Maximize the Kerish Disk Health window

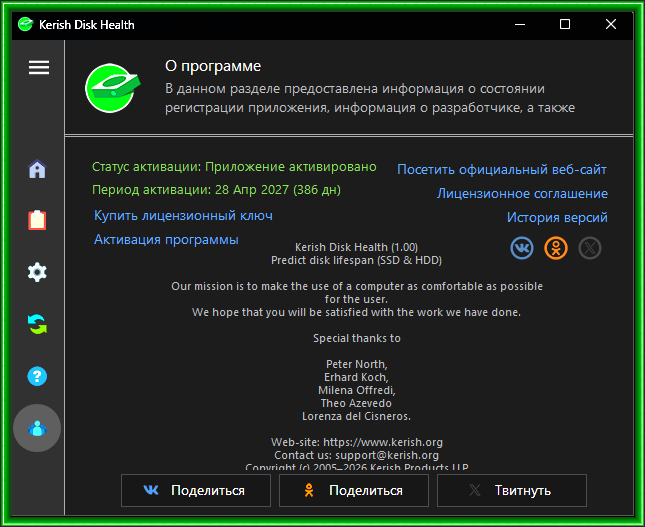click(x=565, y=24)
